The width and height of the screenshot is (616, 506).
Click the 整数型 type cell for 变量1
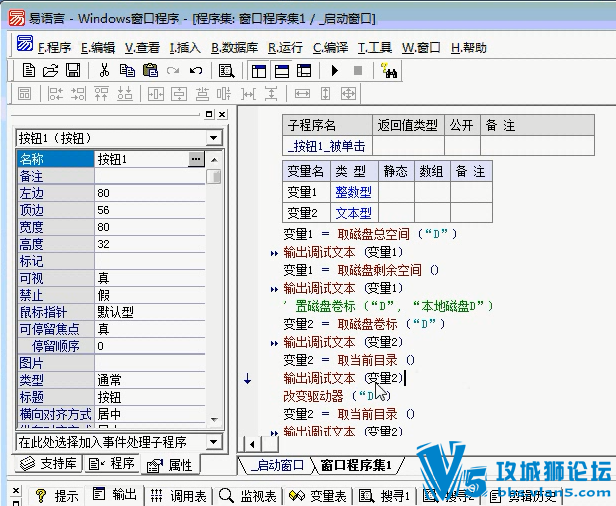tap(354, 192)
